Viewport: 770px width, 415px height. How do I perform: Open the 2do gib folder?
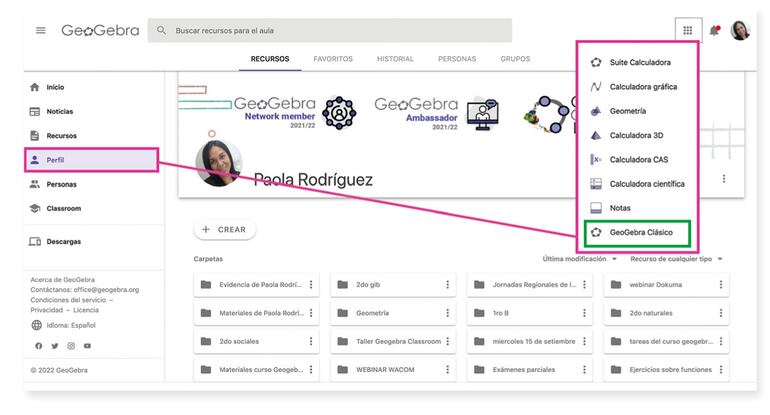tap(393, 285)
